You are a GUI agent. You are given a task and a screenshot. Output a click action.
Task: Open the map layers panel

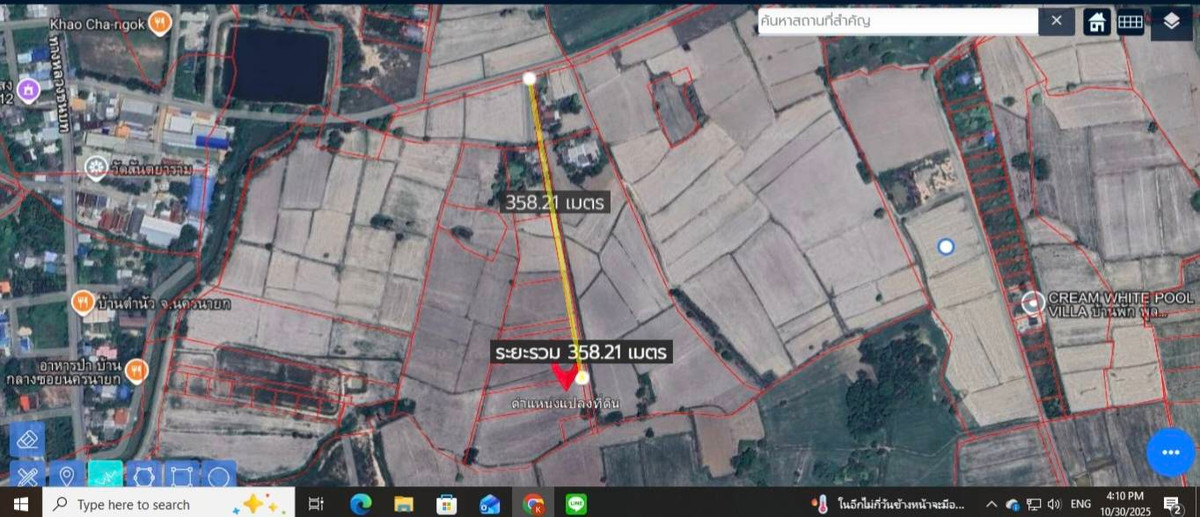tap(1171, 22)
